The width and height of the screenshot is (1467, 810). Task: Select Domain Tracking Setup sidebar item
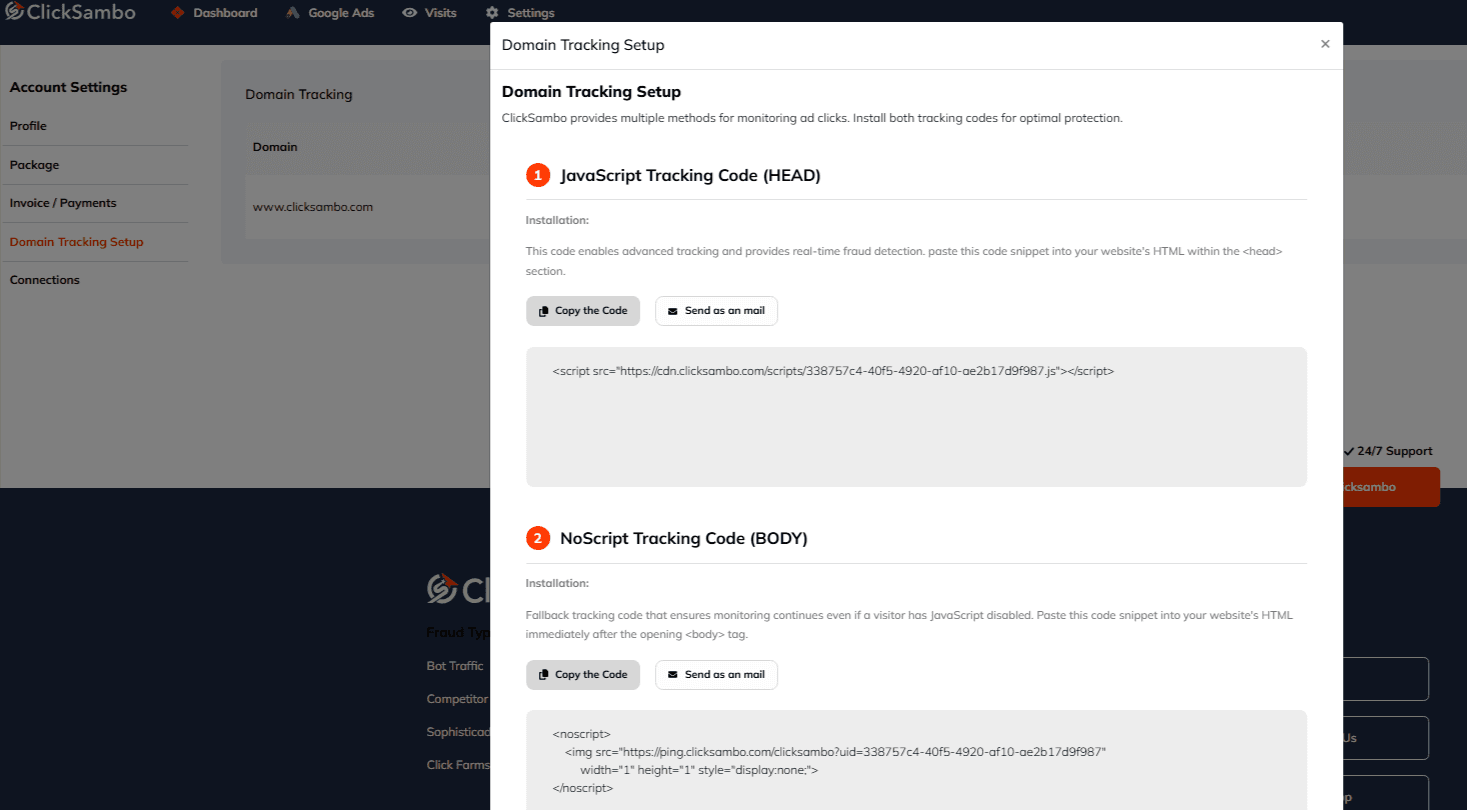[76, 242]
